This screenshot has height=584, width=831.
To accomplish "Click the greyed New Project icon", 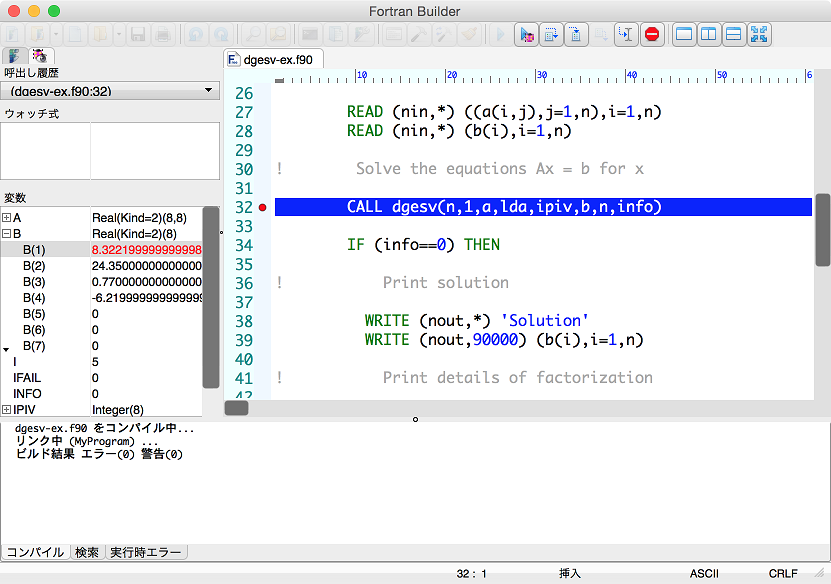I will click(x=13, y=35).
